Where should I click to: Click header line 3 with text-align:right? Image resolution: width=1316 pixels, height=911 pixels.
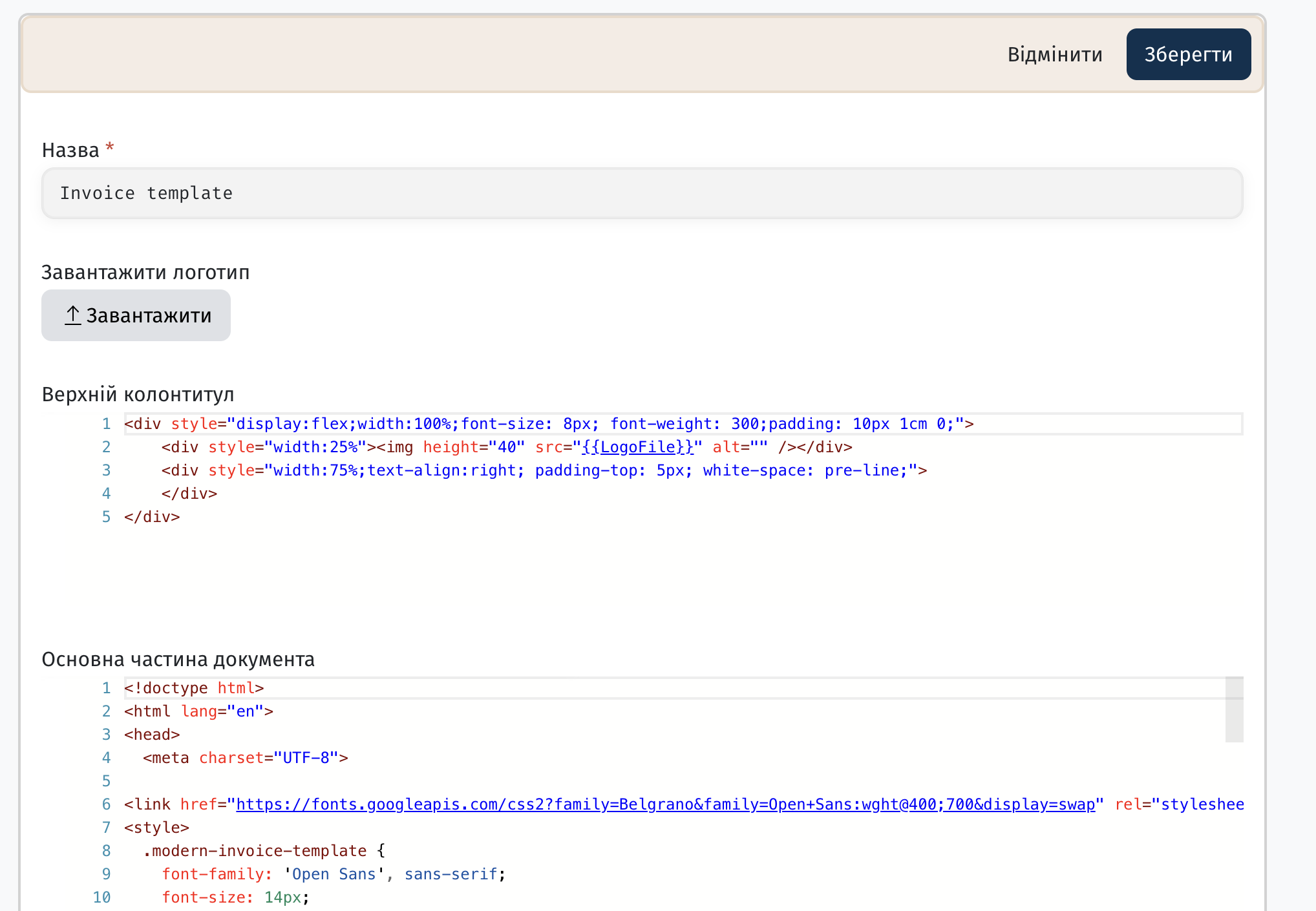(x=544, y=470)
